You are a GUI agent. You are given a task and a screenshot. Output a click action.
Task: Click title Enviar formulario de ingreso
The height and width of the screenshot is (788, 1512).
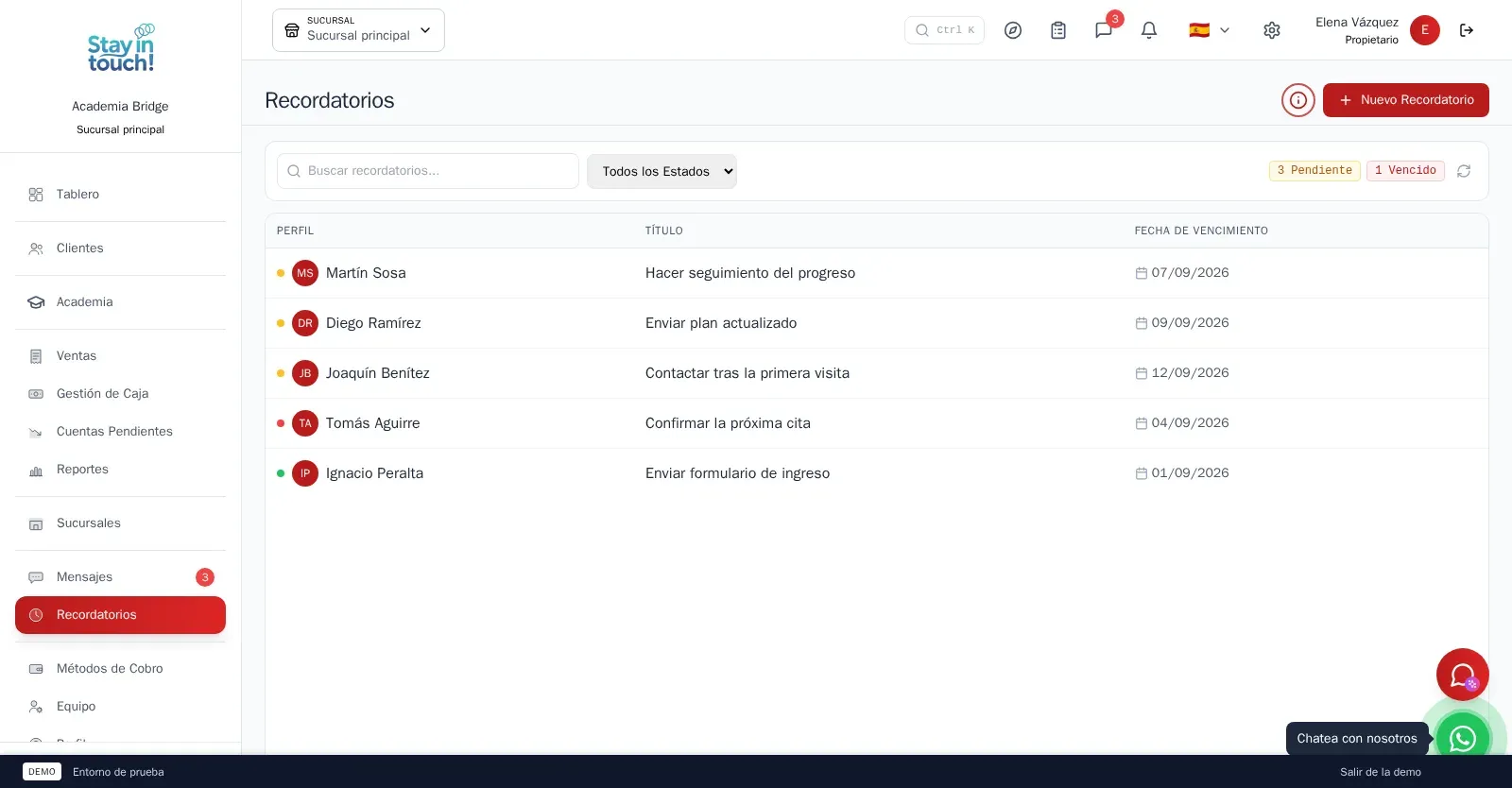[738, 473]
